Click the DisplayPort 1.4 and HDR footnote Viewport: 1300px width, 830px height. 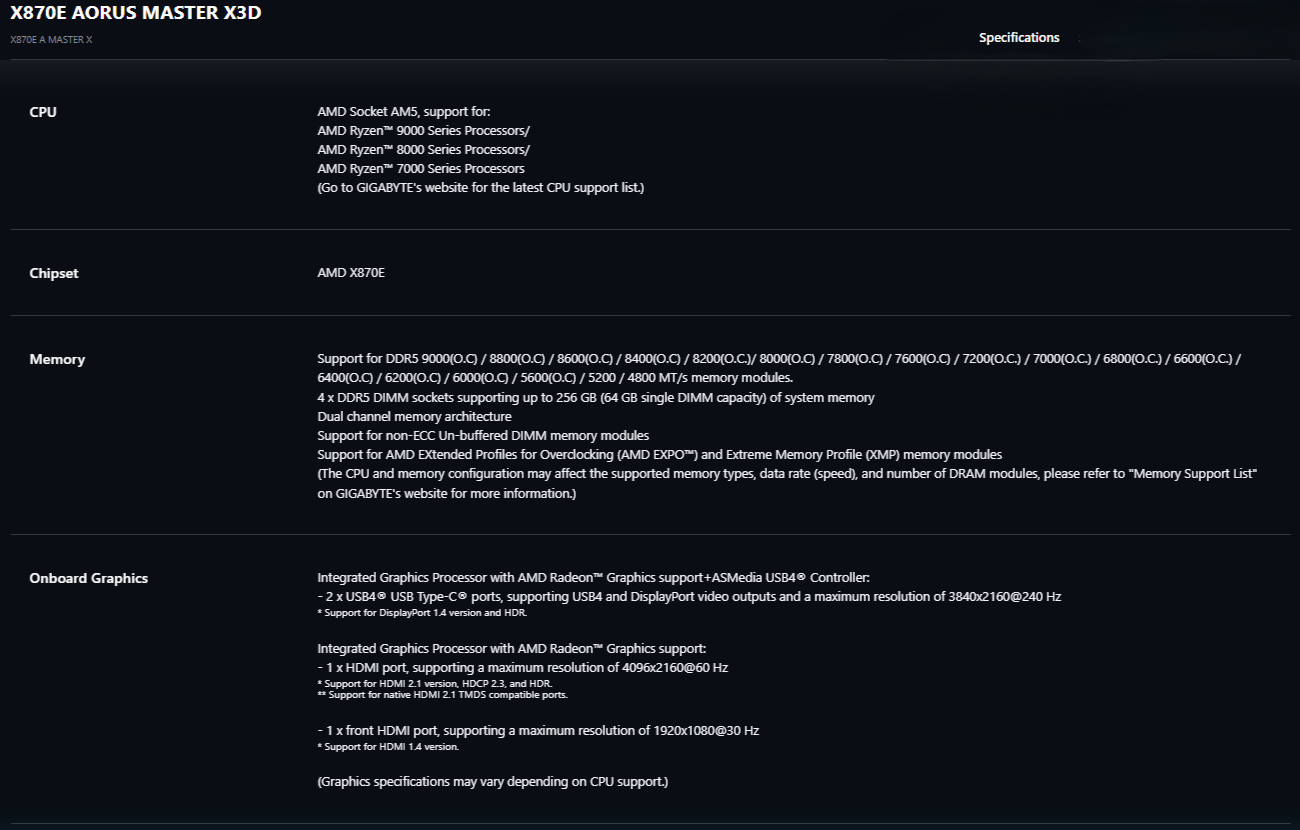(422, 613)
